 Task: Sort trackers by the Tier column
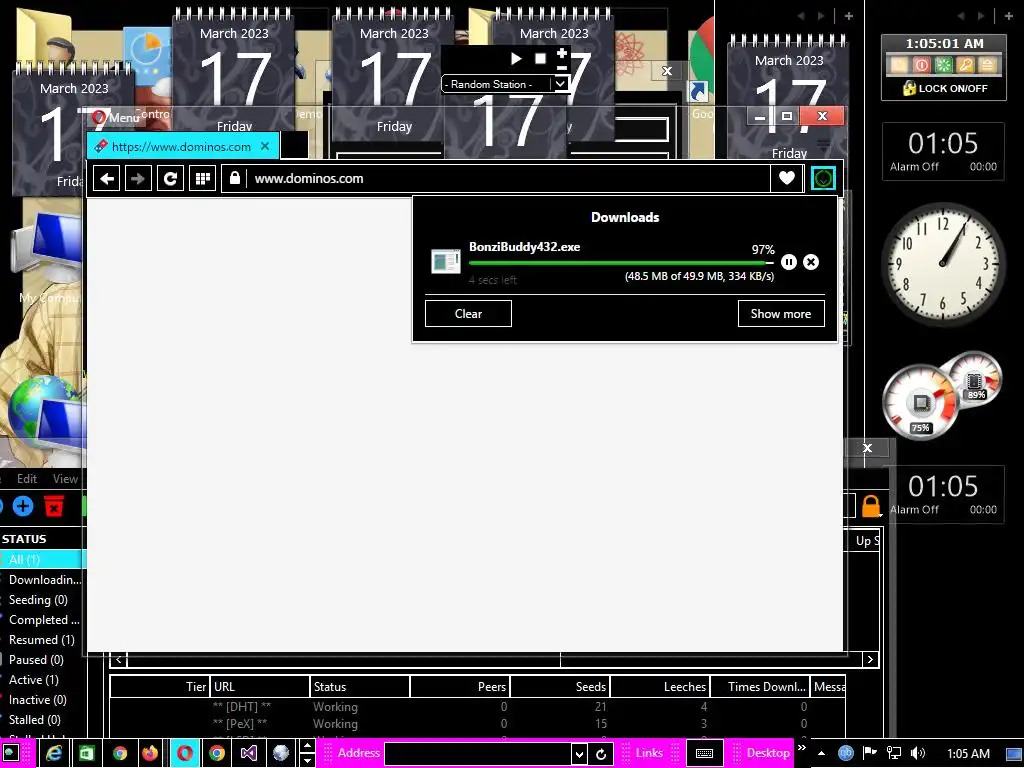click(160, 686)
